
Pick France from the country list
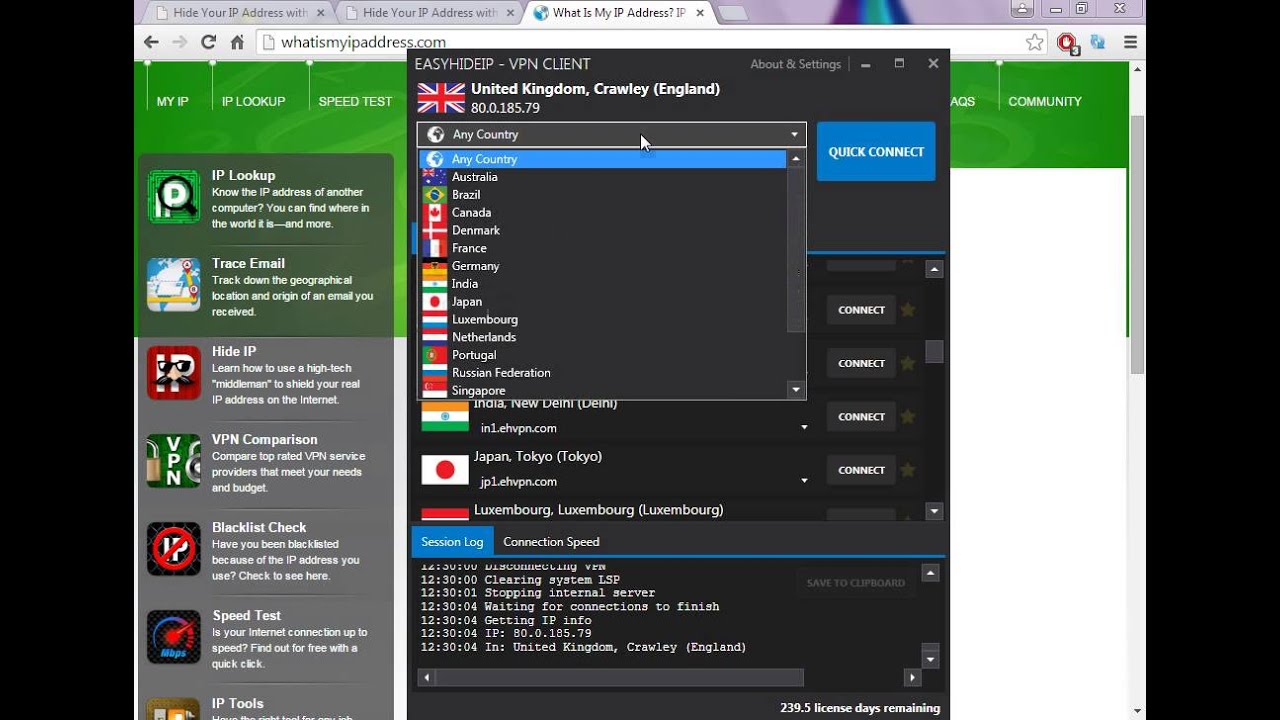[603, 248]
